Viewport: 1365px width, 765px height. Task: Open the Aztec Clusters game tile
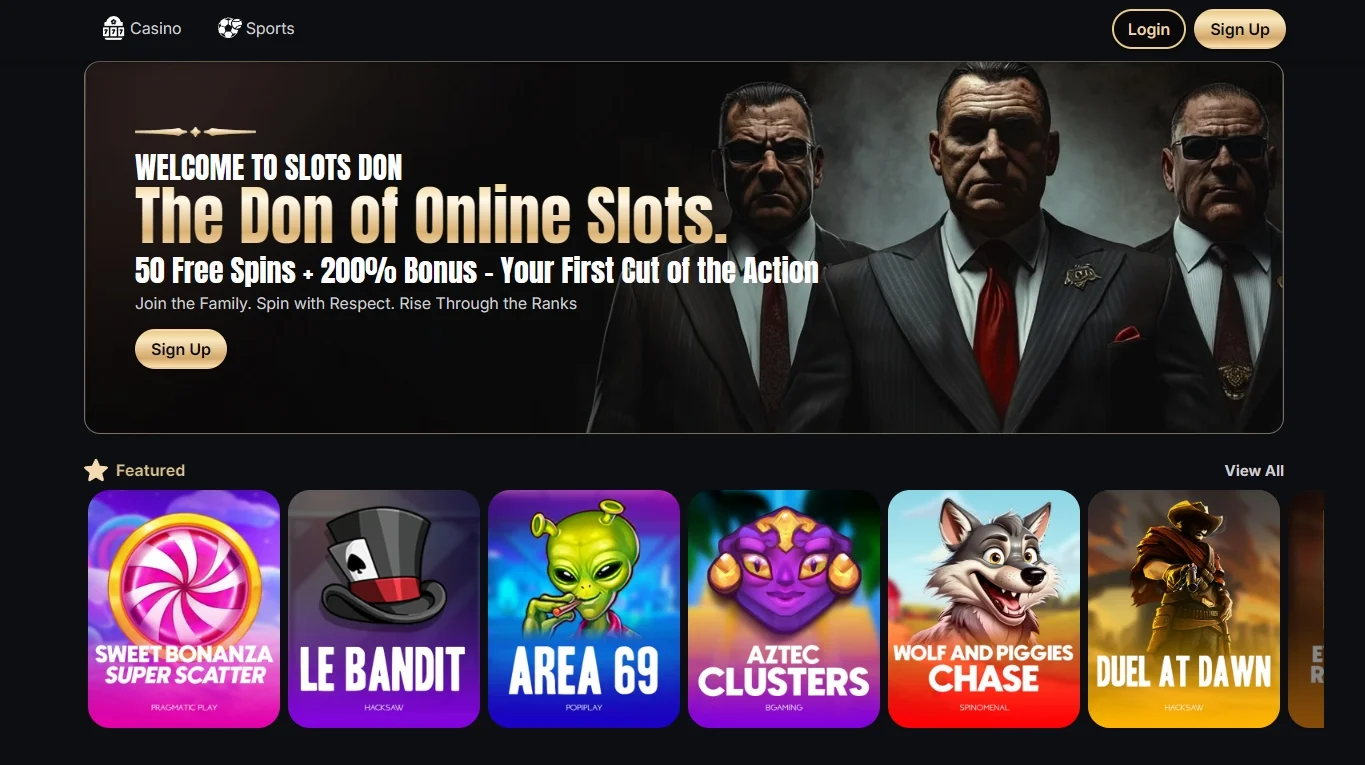point(784,609)
